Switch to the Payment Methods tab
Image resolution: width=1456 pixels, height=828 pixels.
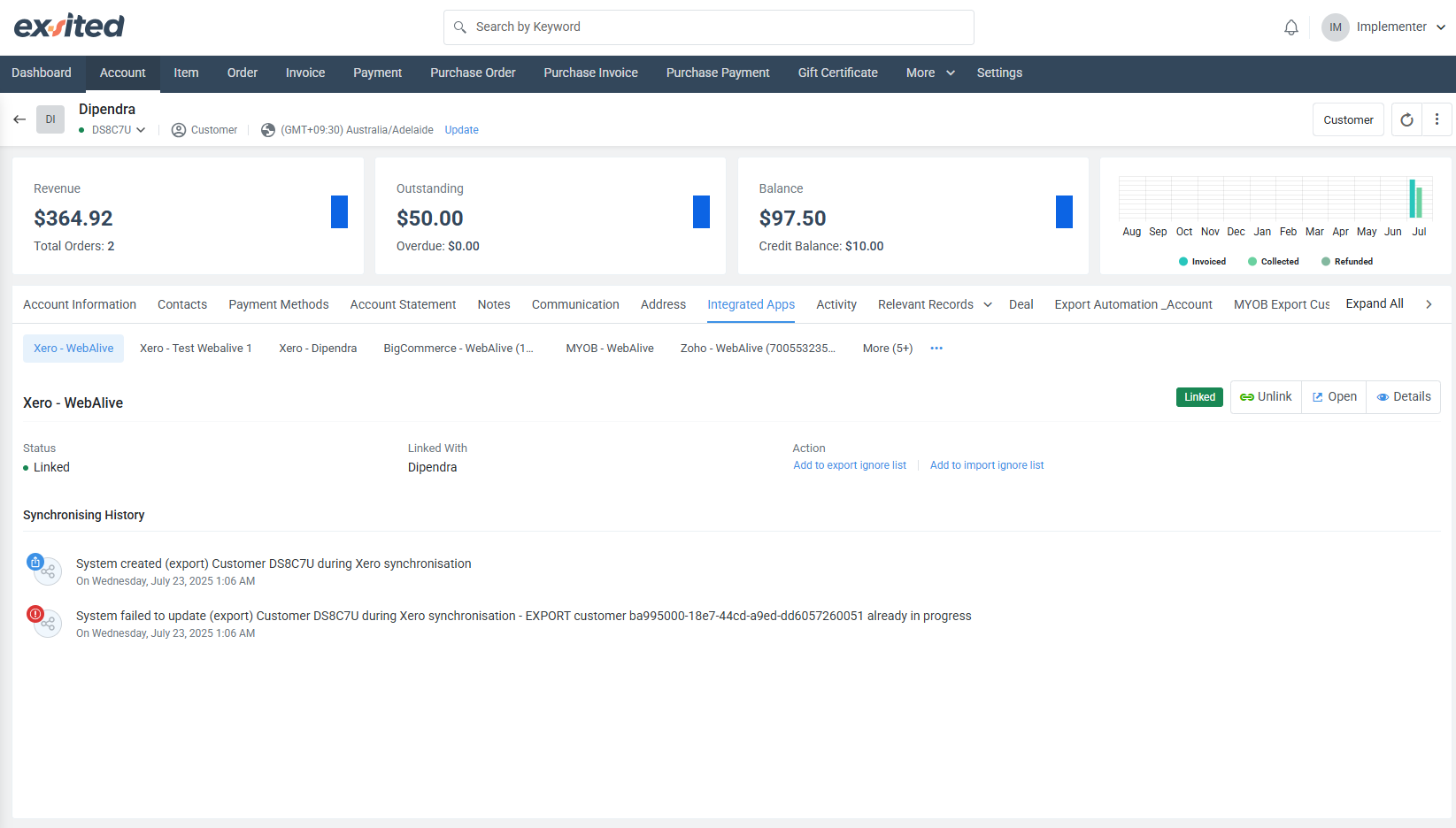(279, 304)
